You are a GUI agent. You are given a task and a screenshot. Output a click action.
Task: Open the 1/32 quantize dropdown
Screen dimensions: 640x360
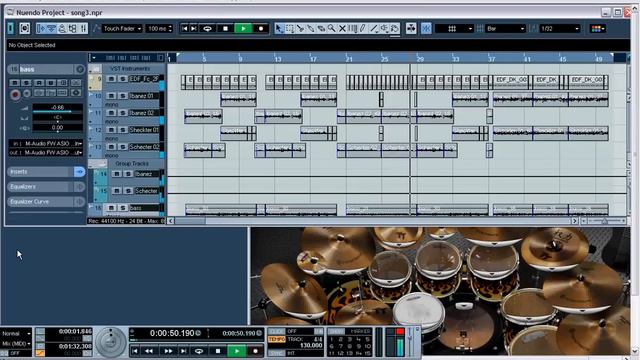[x=560, y=29]
